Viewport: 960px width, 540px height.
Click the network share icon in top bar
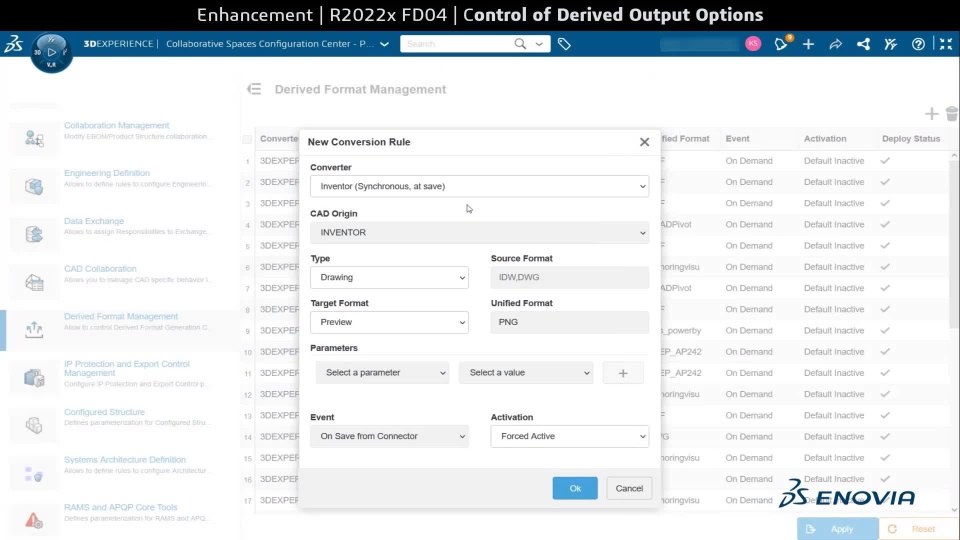tap(863, 44)
